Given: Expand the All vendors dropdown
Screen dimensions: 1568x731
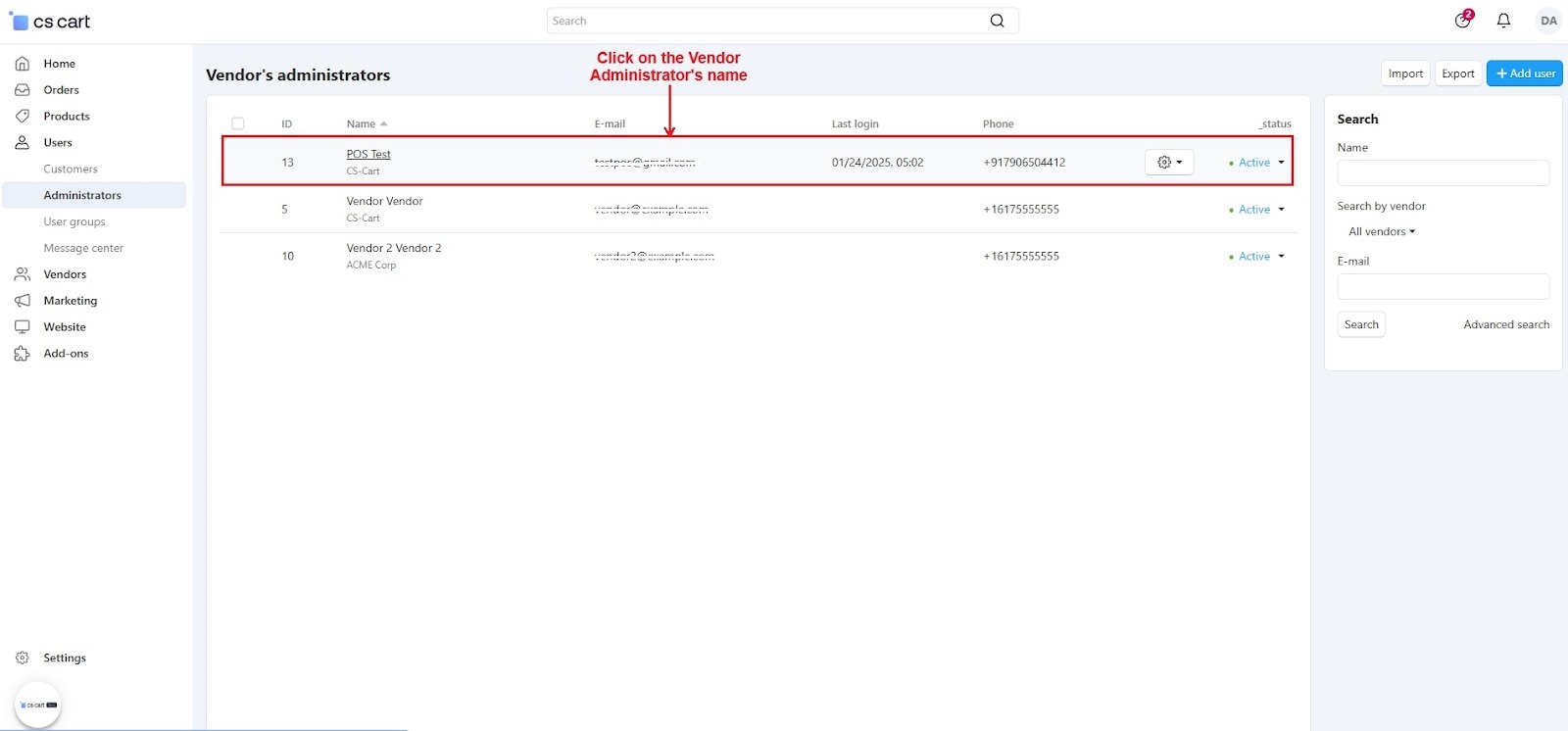Looking at the screenshot, I should (1381, 232).
